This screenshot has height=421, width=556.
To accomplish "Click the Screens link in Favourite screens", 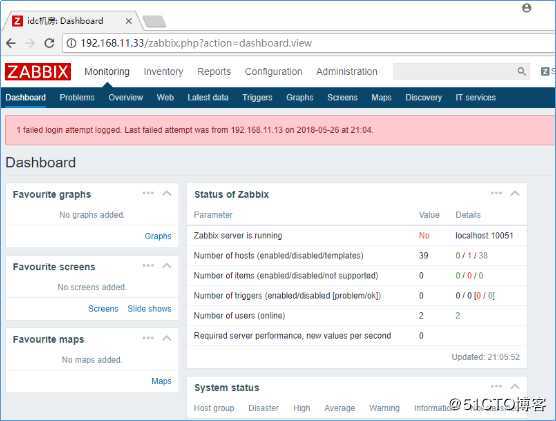I will pyautogui.click(x=103, y=309).
